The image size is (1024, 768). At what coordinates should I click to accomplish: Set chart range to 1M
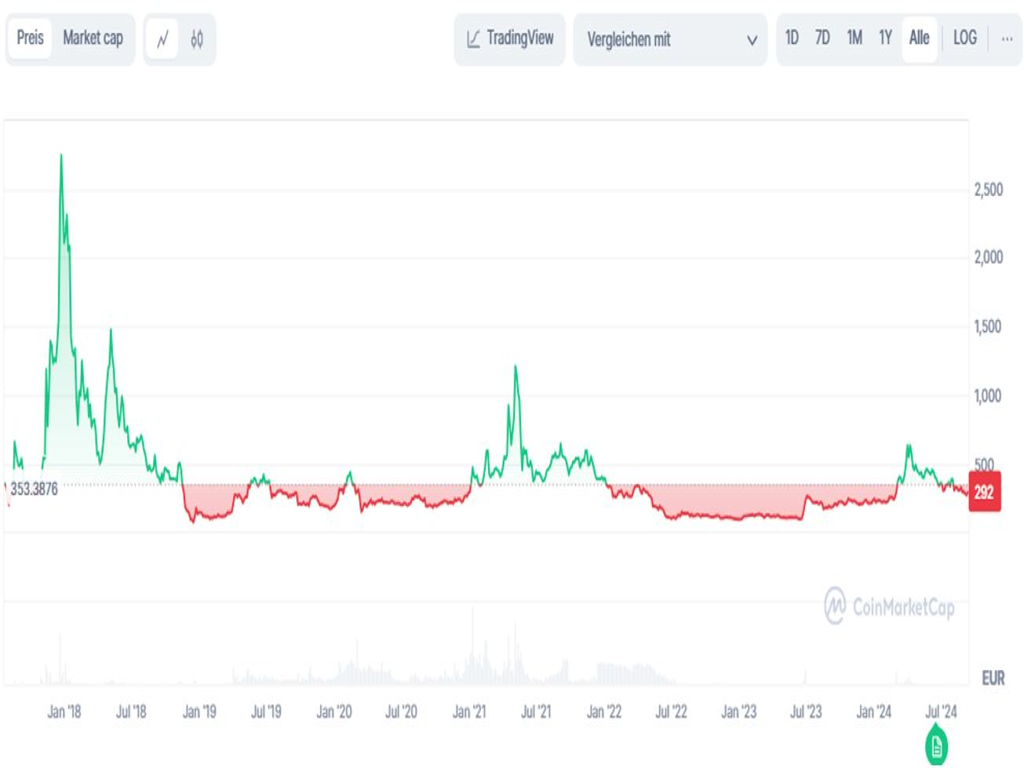point(854,39)
